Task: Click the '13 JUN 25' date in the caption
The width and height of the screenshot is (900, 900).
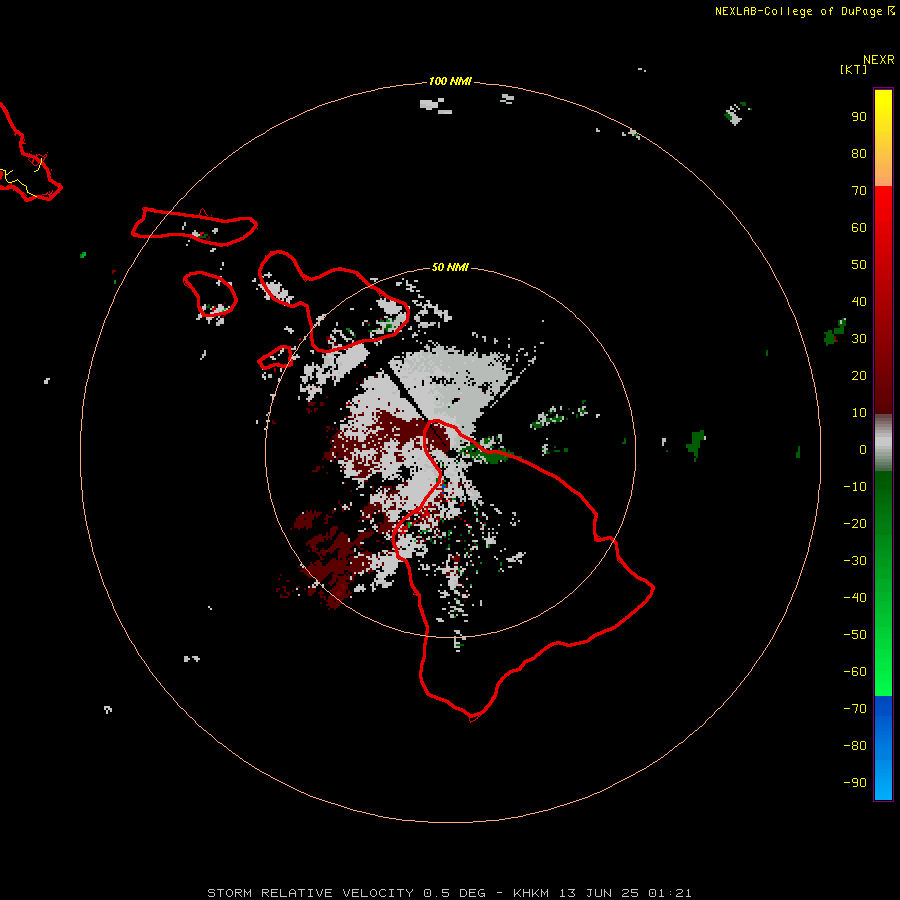Action: click(599, 893)
